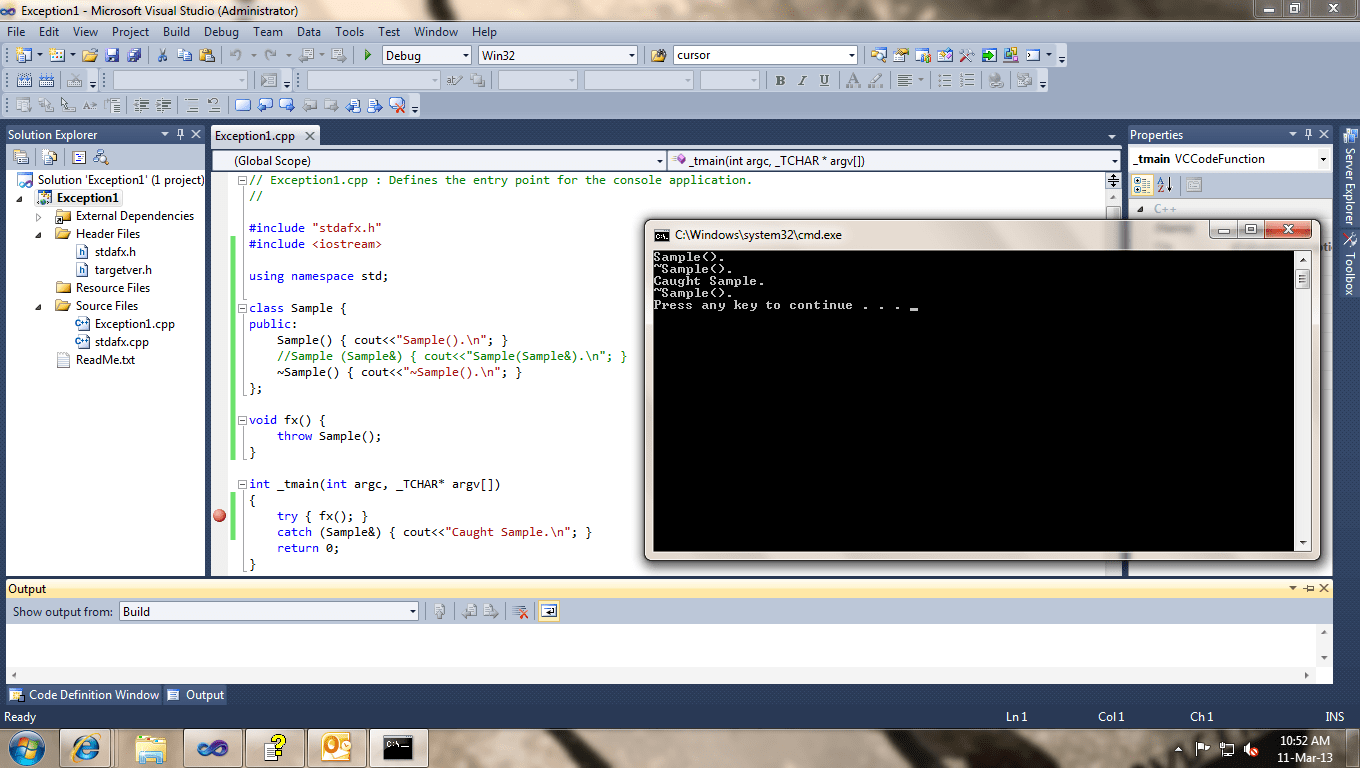1360x768 pixels.
Task: Open the Build menu
Action: click(176, 32)
